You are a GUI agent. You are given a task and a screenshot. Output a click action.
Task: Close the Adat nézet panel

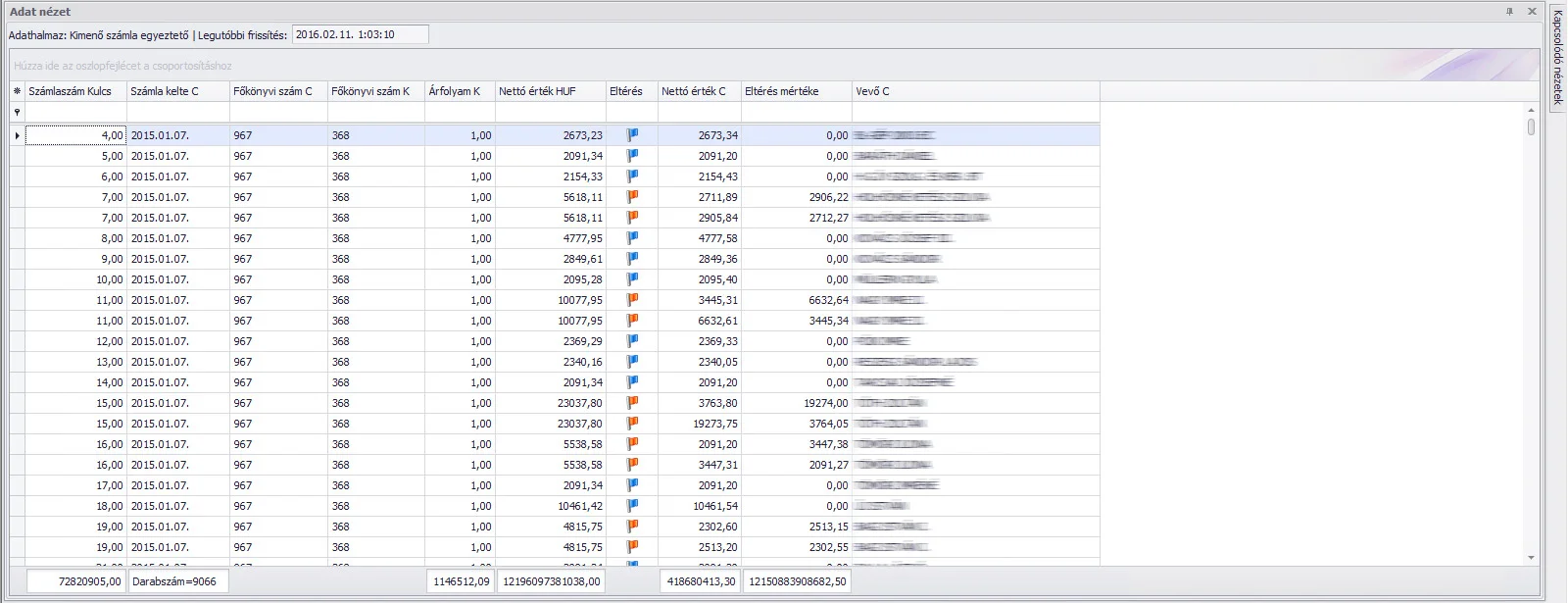pyautogui.click(x=1532, y=12)
